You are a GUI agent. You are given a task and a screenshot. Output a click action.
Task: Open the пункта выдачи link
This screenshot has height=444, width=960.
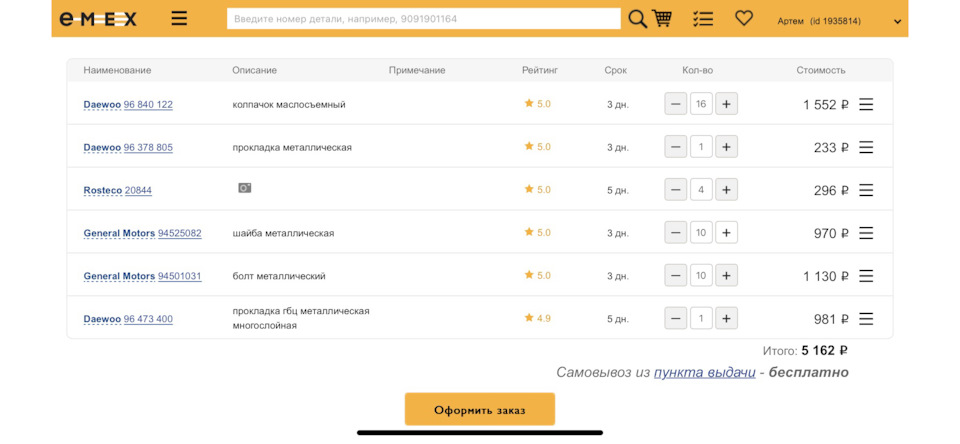pyautogui.click(x=705, y=372)
